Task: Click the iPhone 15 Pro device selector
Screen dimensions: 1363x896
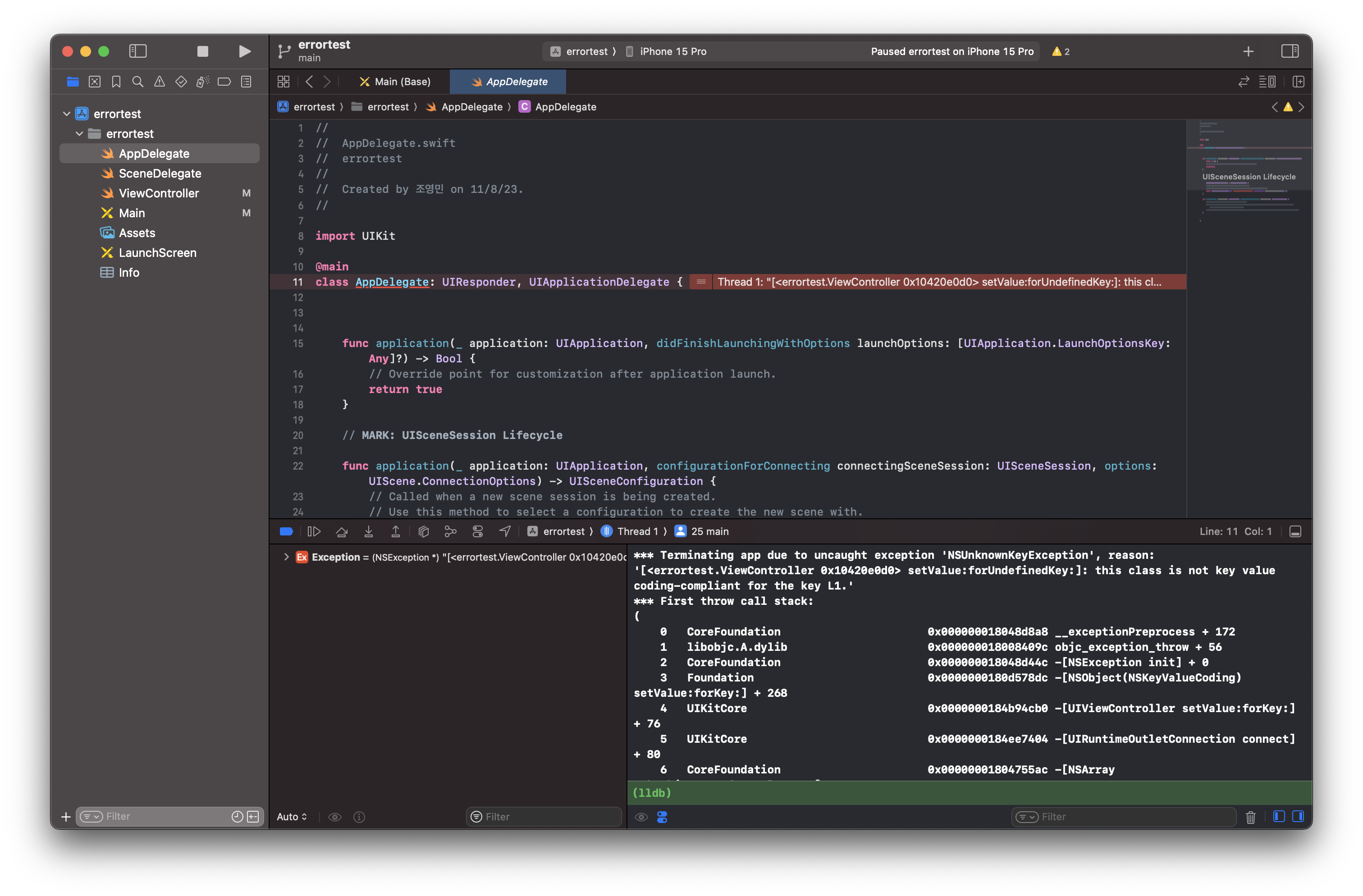Action: coord(672,51)
